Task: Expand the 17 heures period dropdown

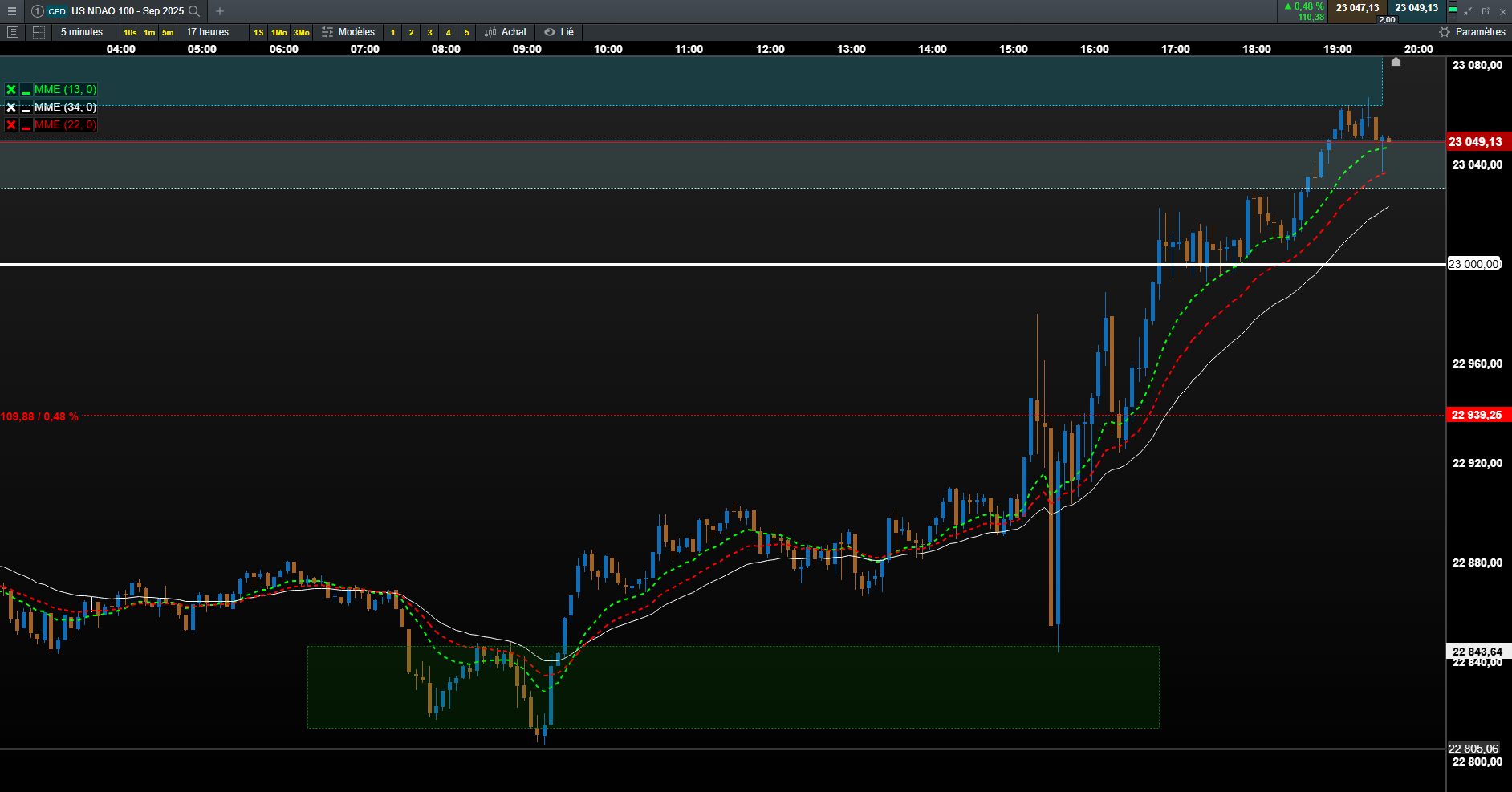Action: click(x=207, y=32)
